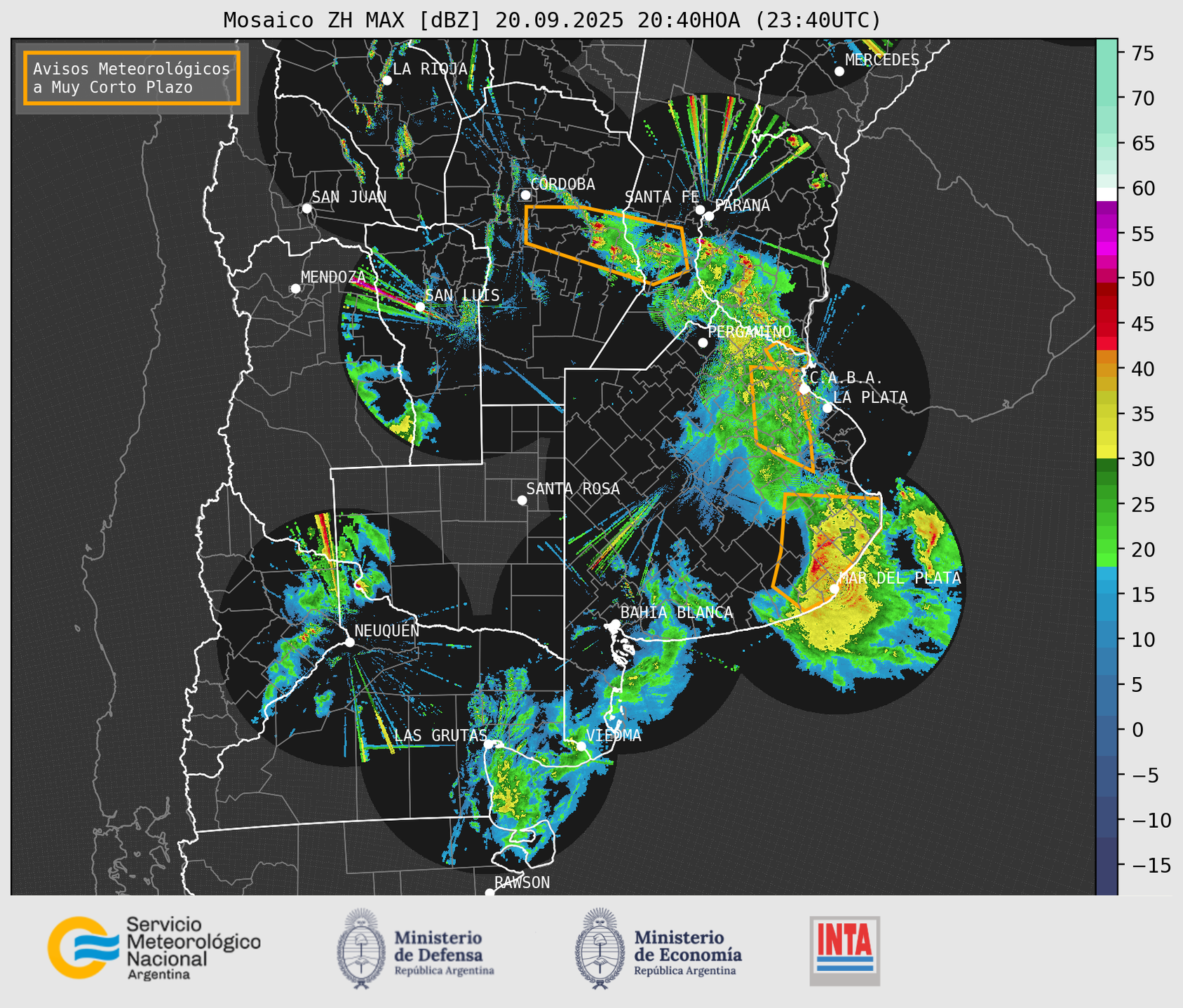Click the -15 dBZ label on the color scale
The height and width of the screenshot is (1008, 1183).
pos(1151,865)
